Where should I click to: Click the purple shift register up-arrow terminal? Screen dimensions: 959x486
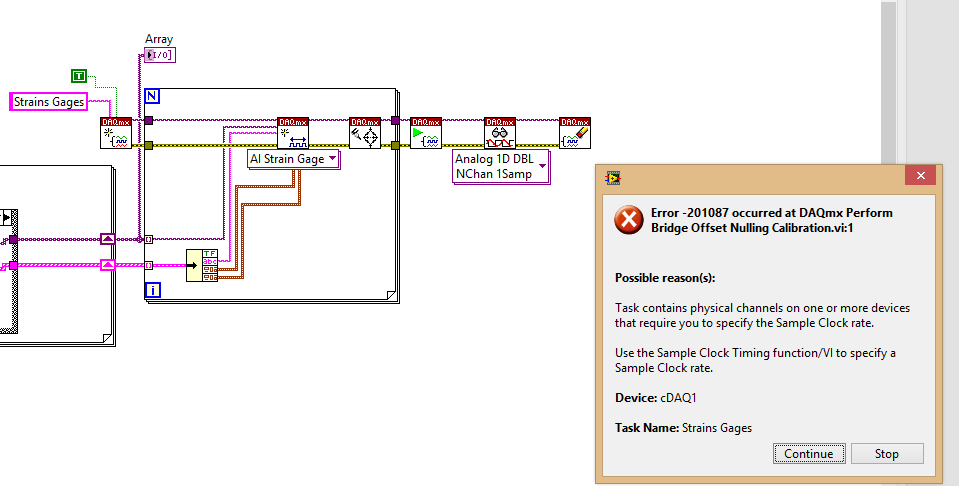tap(108, 239)
